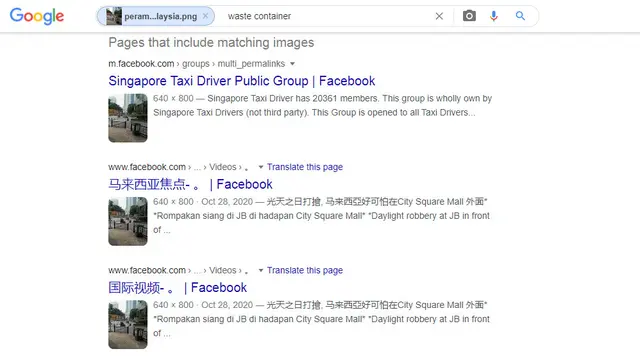The height and width of the screenshot is (360, 640).
Task: Translate the 马来西亚焦点 result page
Action: tap(305, 167)
